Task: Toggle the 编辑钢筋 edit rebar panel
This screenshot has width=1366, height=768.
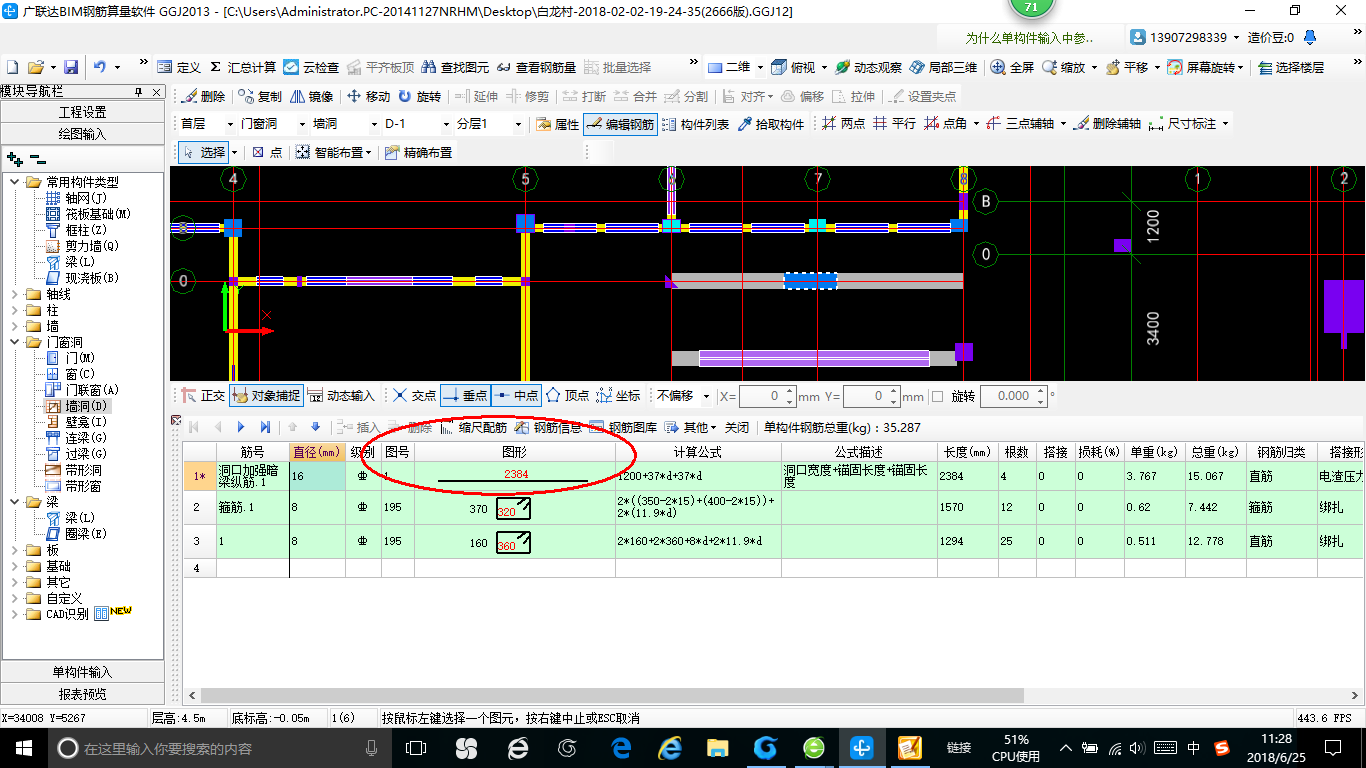Action: pyautogui.click(x=620, y=124)
